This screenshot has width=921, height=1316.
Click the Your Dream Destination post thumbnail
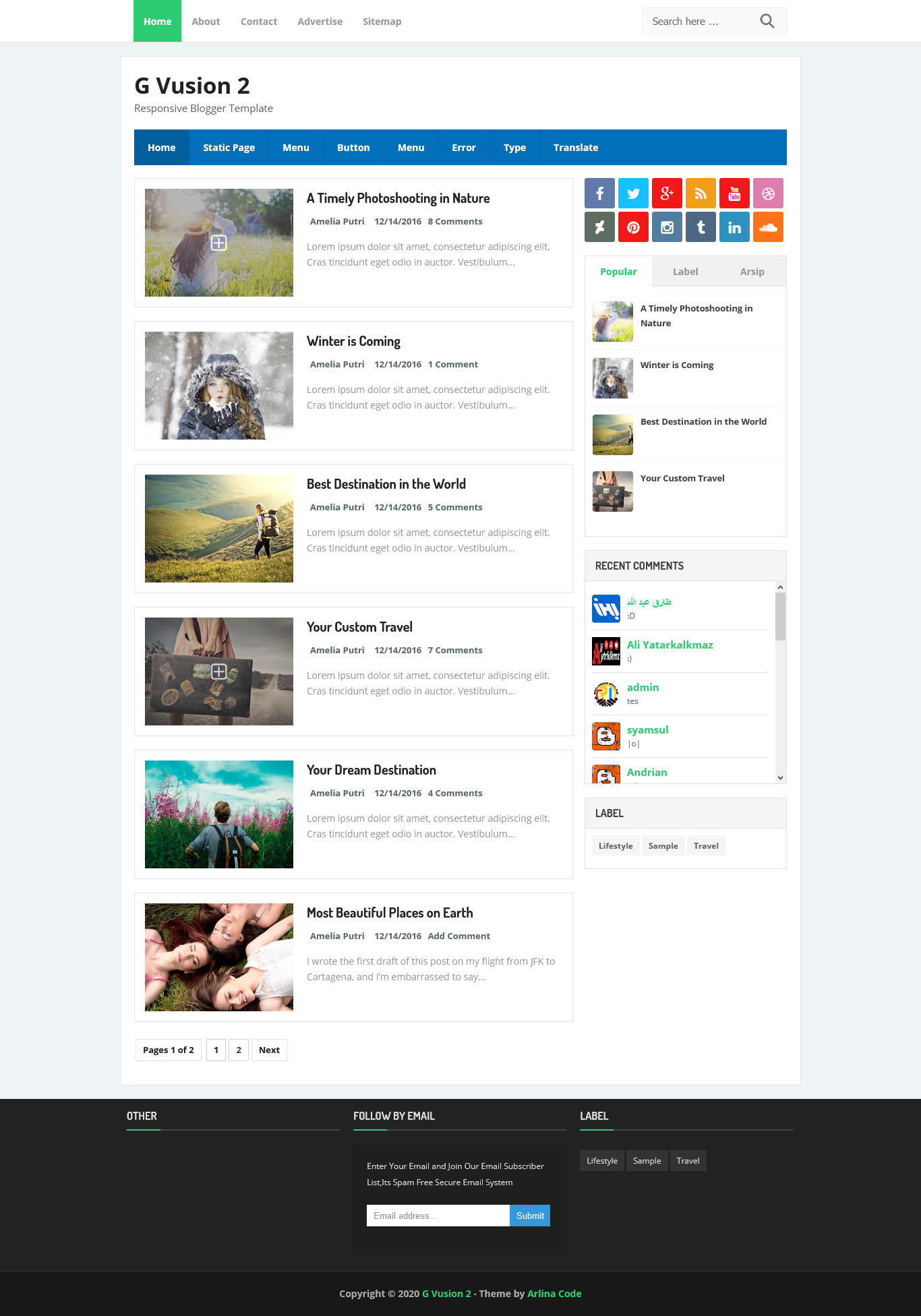[x=219, y=814]
